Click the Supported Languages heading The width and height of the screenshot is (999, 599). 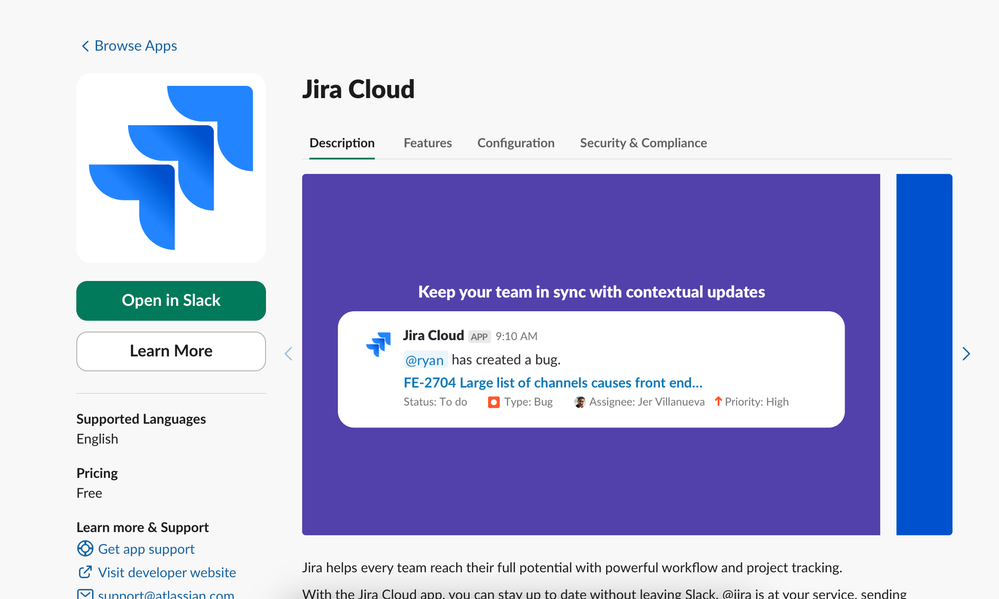point(141,419)
